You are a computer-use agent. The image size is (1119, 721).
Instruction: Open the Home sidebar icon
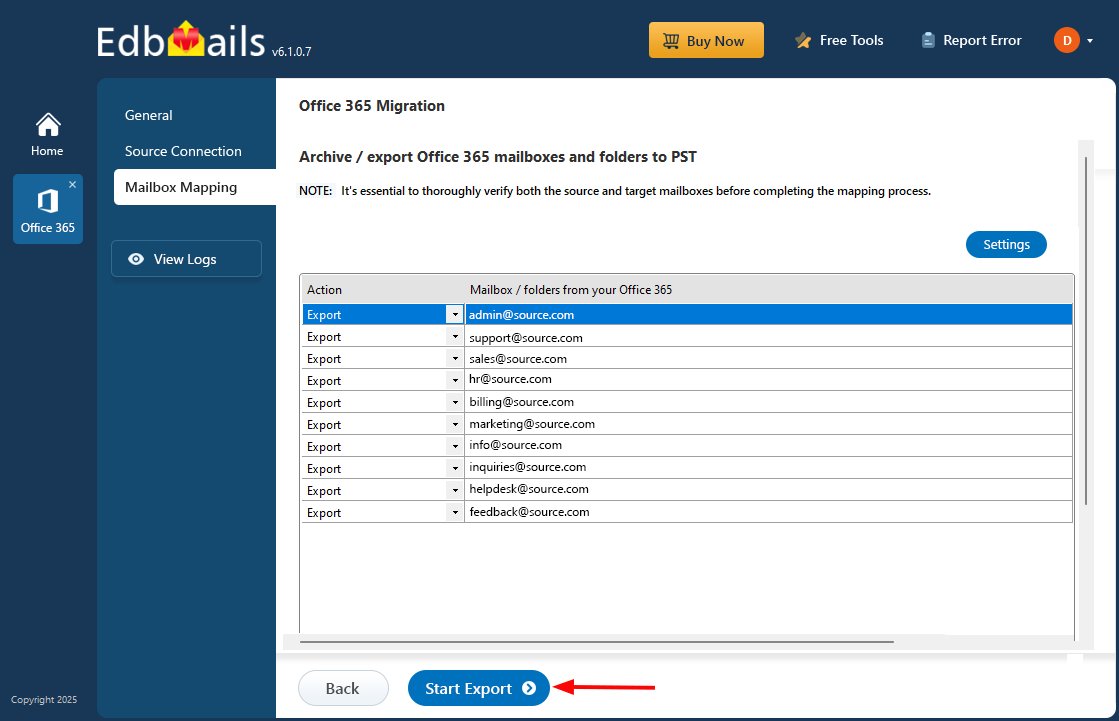tap(47, 134)
